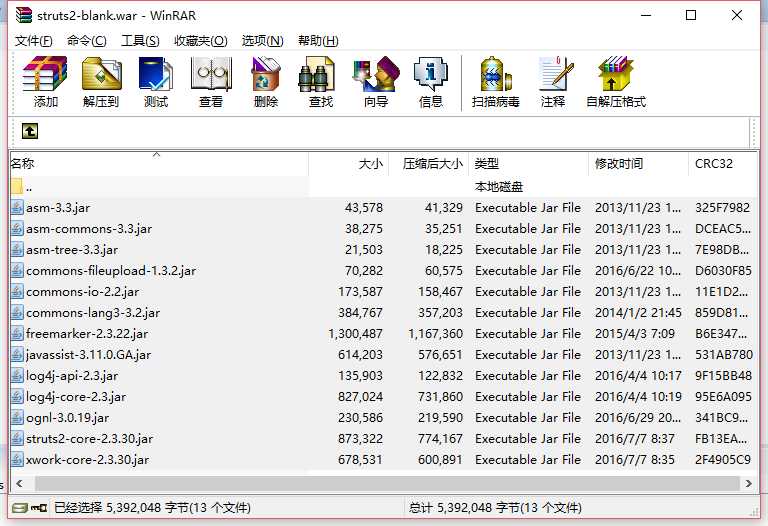Screen dimensions: 768x526
Task: Click the horizontal scrollbar right arrow
Action: [748, 483]
